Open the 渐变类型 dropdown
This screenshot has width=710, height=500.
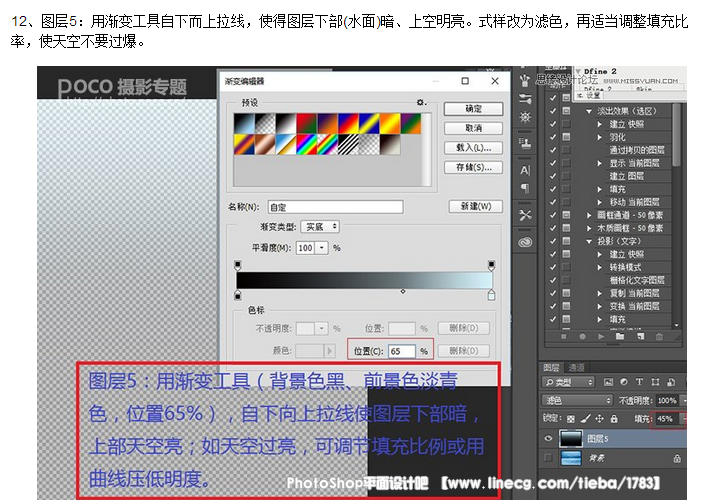(320, 226)
